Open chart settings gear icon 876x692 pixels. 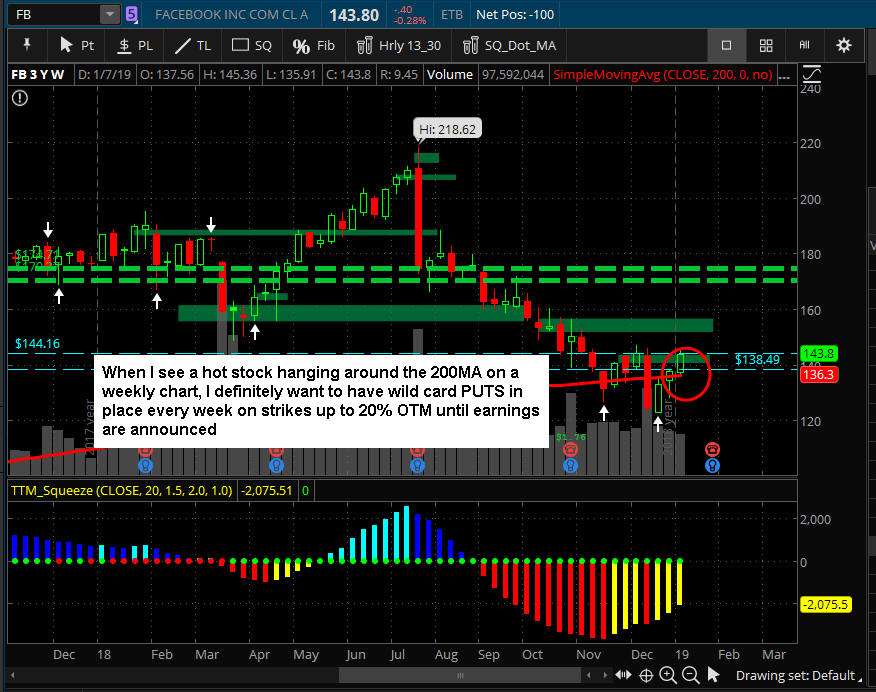point(843,45)
